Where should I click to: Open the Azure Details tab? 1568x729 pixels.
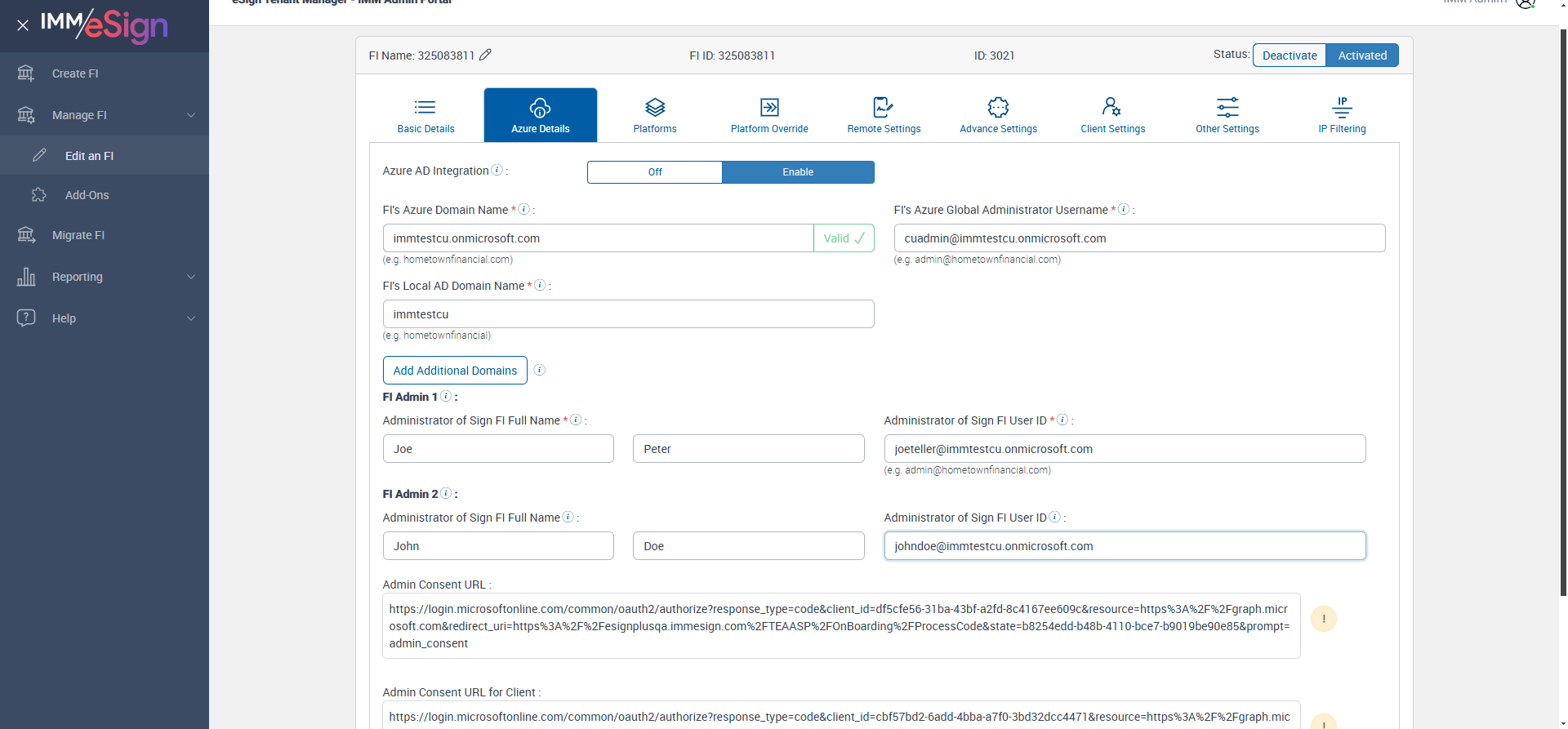pyautogui.click(x=541, y=115)
